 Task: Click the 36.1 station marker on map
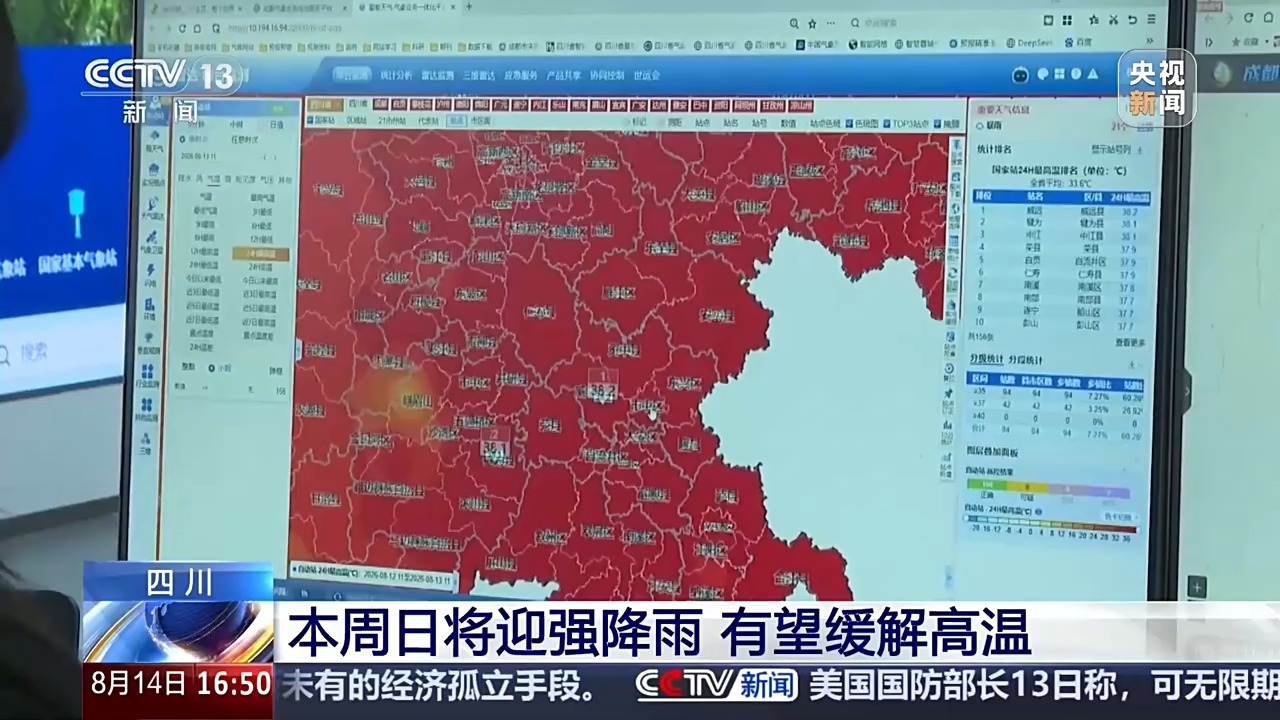pos(496,446)
